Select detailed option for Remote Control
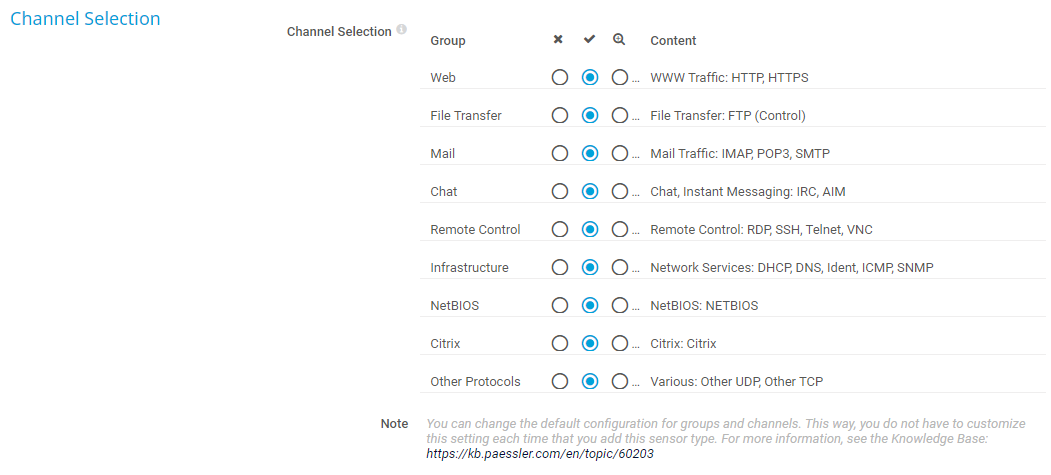 [x=621, y=229]
